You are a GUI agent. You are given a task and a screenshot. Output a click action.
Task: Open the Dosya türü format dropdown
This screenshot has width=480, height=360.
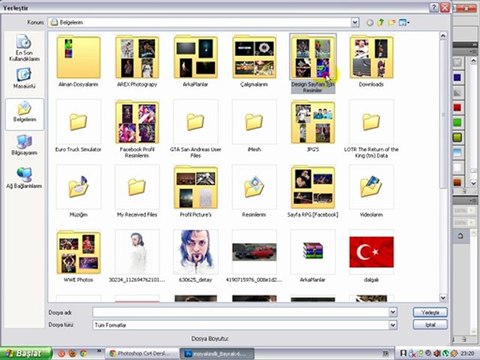coord(393,325)
